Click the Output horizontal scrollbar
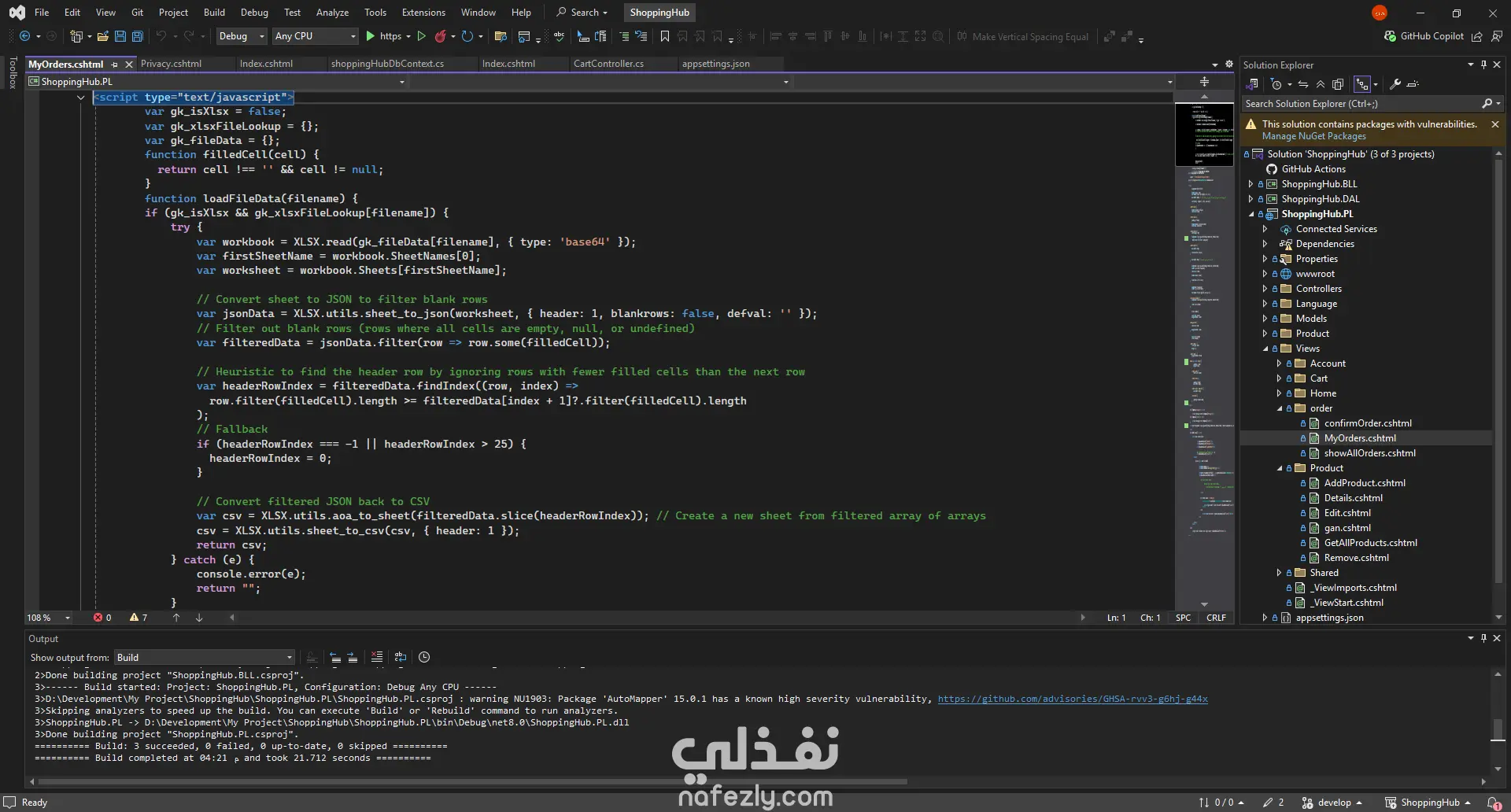This screenshot has height=812, width=1511. click(x=472, y=782)
